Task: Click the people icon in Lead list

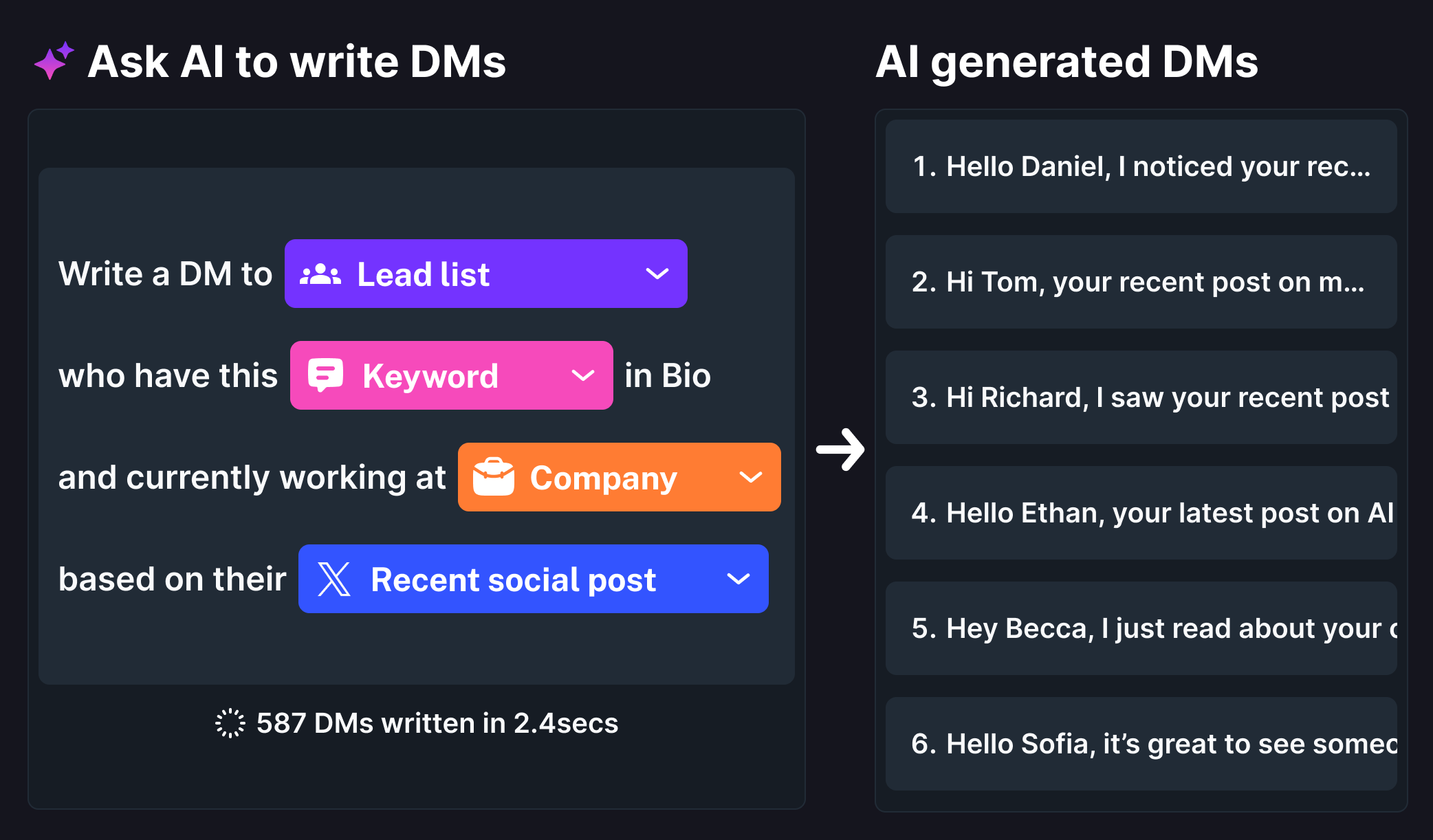Action: (x=320, y=274)
